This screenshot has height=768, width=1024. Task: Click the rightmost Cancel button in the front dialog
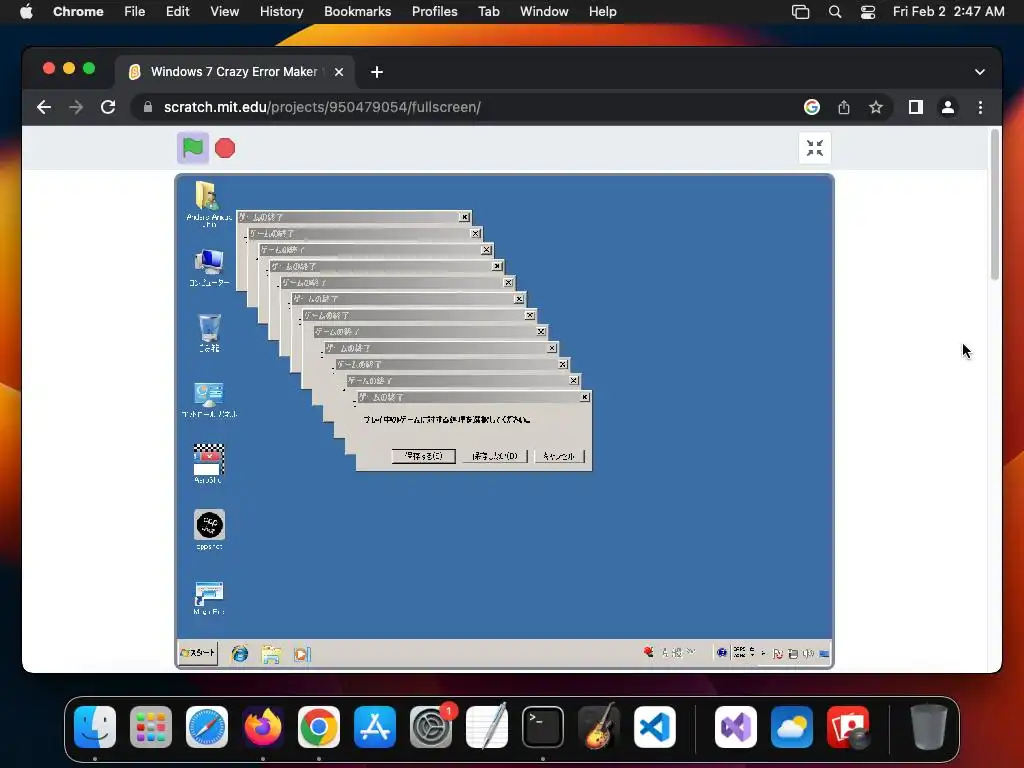[x=558, y=456]
